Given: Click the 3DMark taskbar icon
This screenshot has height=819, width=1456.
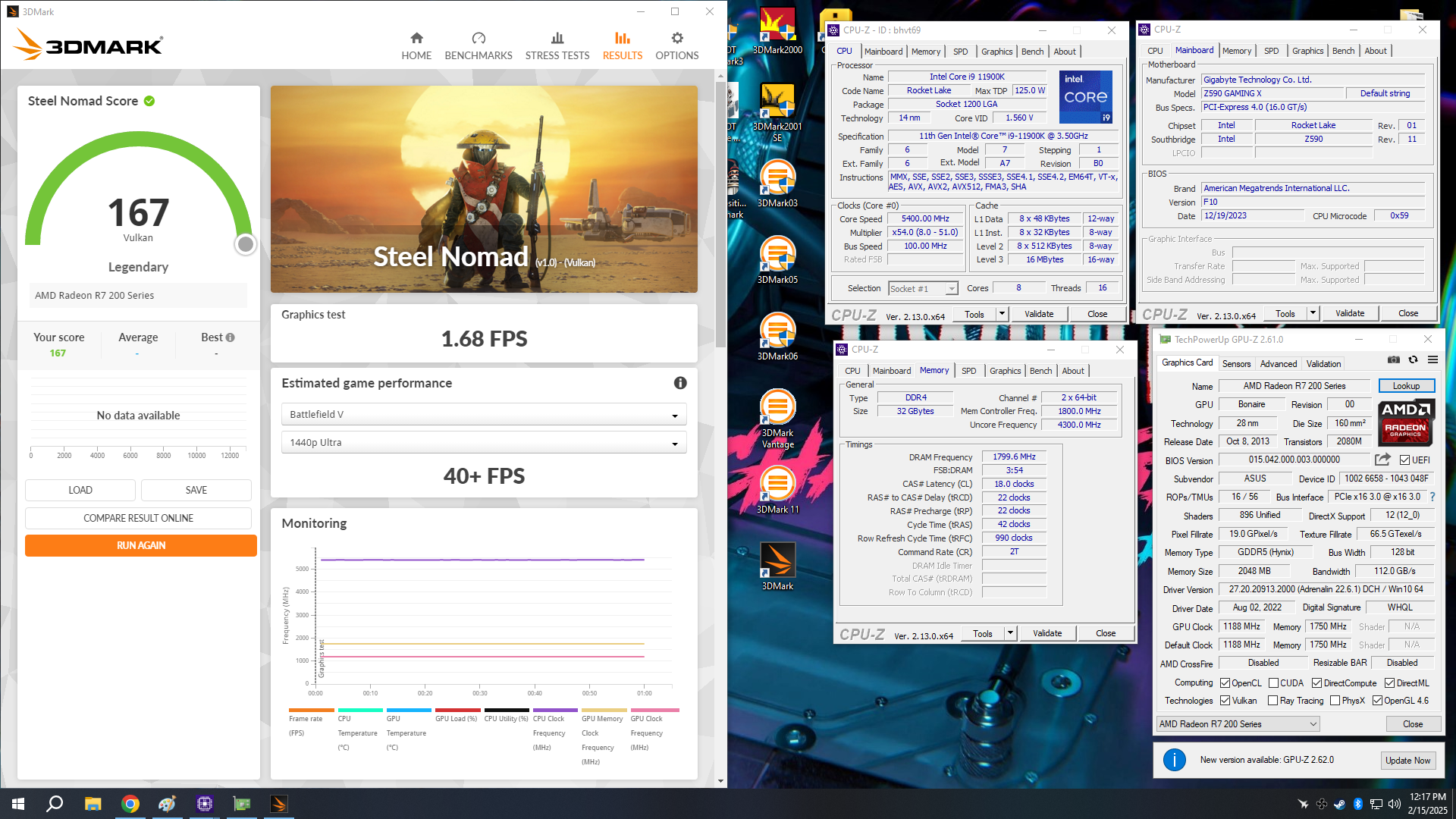Looking at the screenshot, I should 278,804.
